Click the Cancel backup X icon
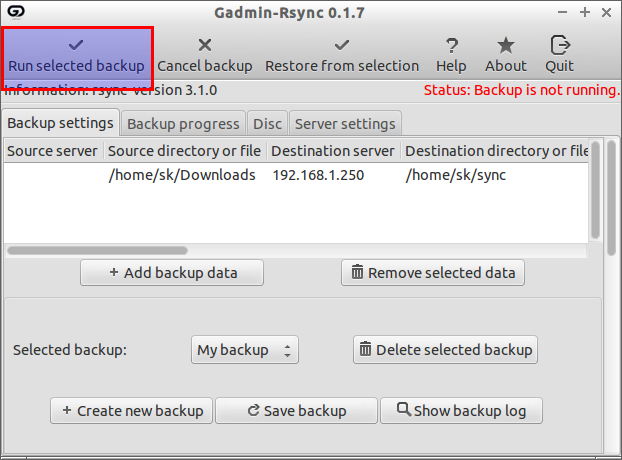This screenshot has width=622, height=460. [x=205, y=45]
